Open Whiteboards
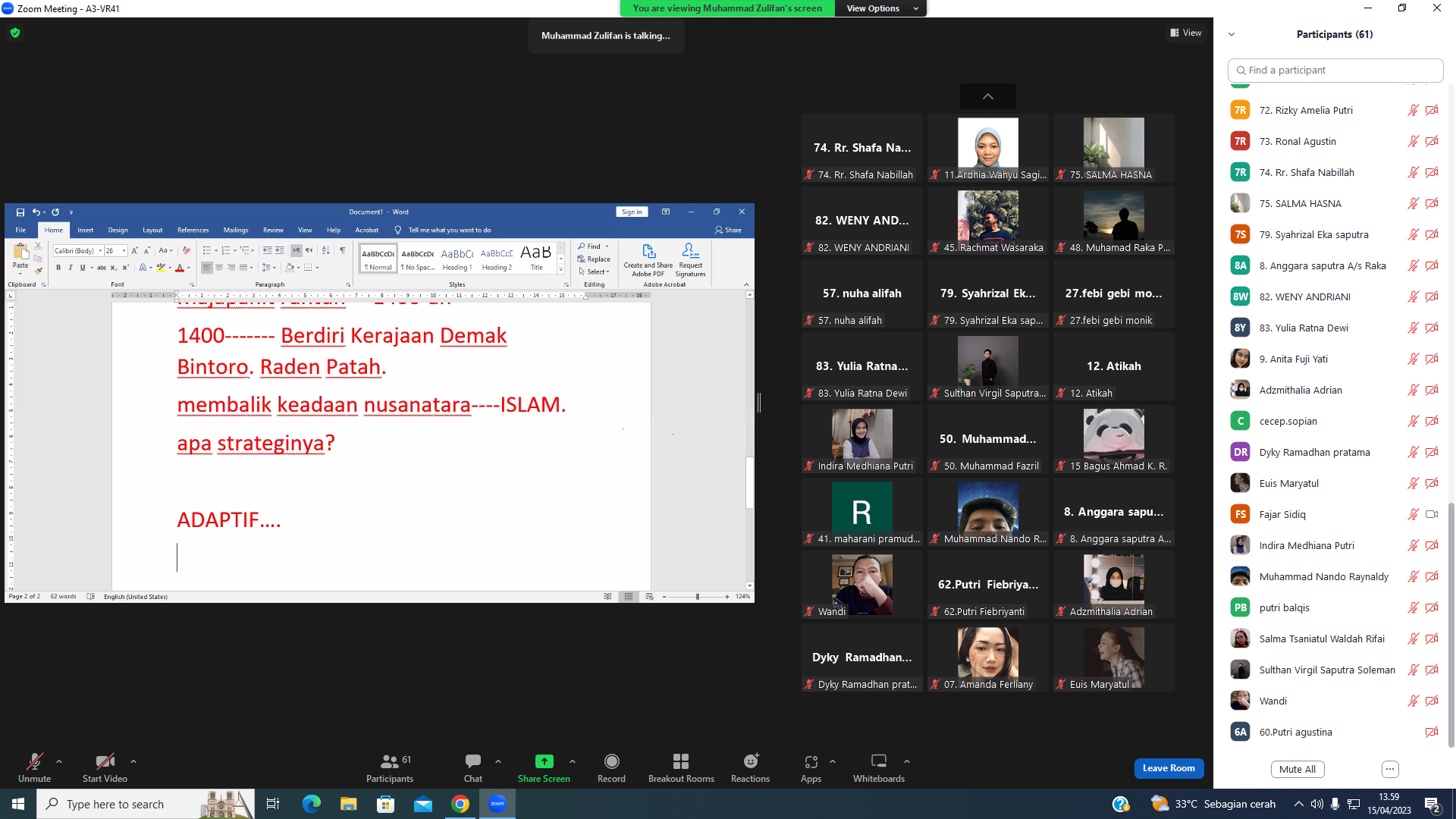 pos(879,767)
